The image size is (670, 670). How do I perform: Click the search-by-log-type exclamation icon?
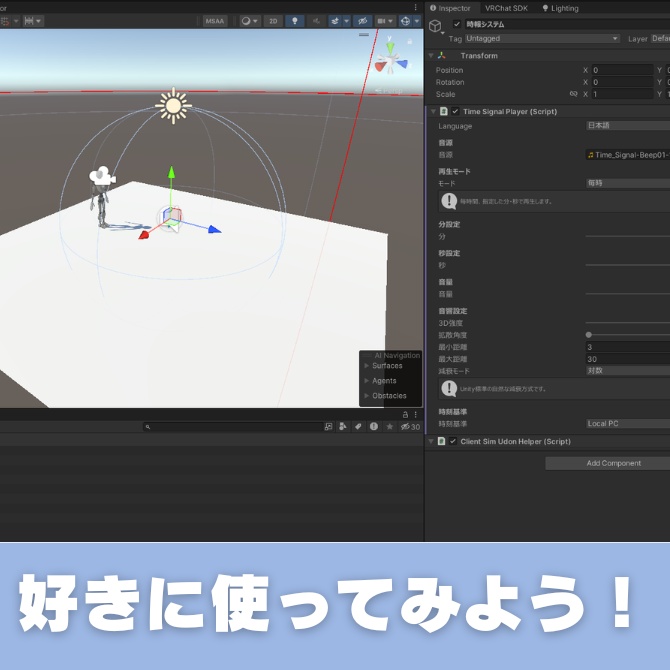(373, 426)
